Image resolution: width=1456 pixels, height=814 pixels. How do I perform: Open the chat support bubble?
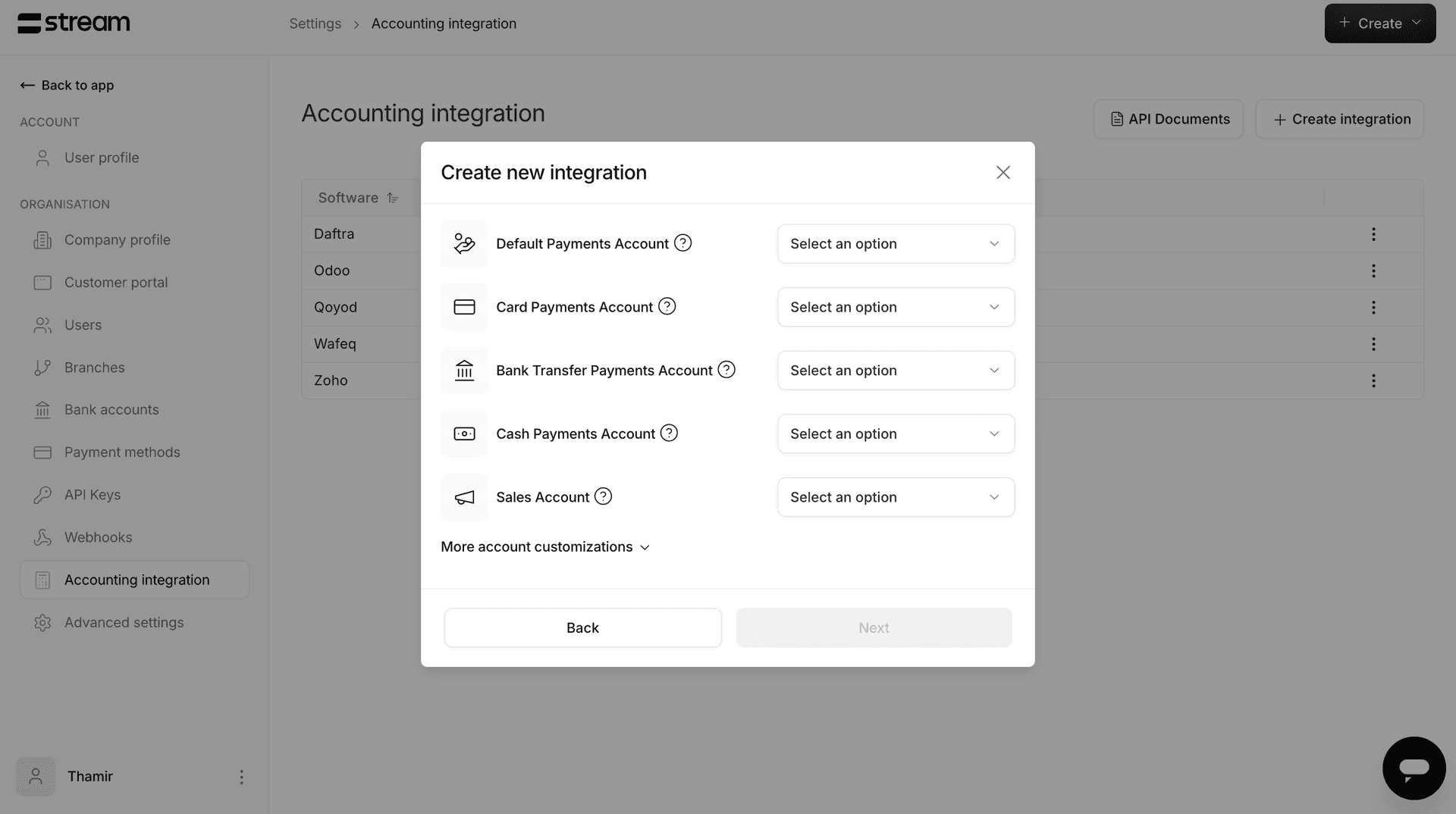(1414, 768)
